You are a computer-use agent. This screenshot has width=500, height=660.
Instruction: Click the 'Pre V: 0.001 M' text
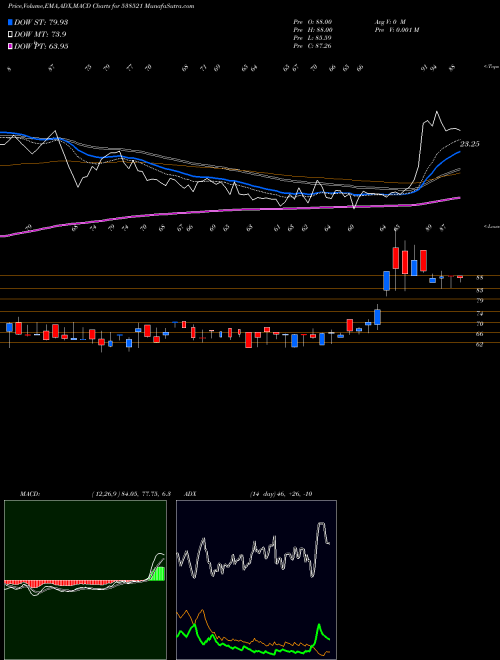coord(396,30)
